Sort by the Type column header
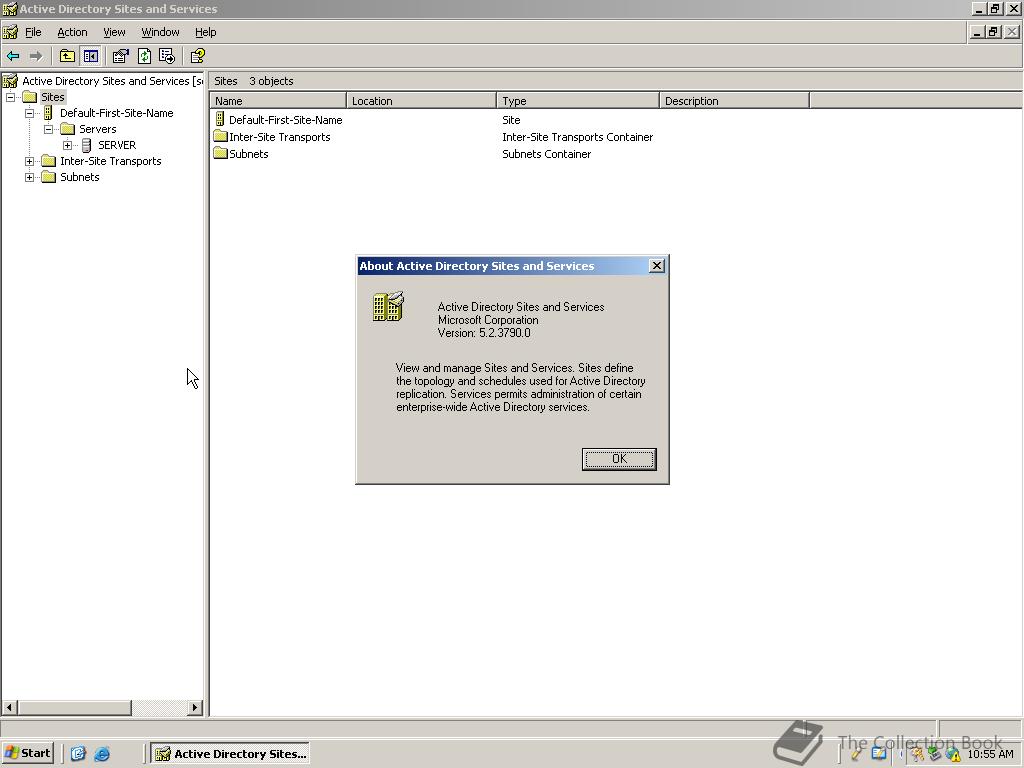The height and width of the screenshot is (768, 1024). click(578, 101)
